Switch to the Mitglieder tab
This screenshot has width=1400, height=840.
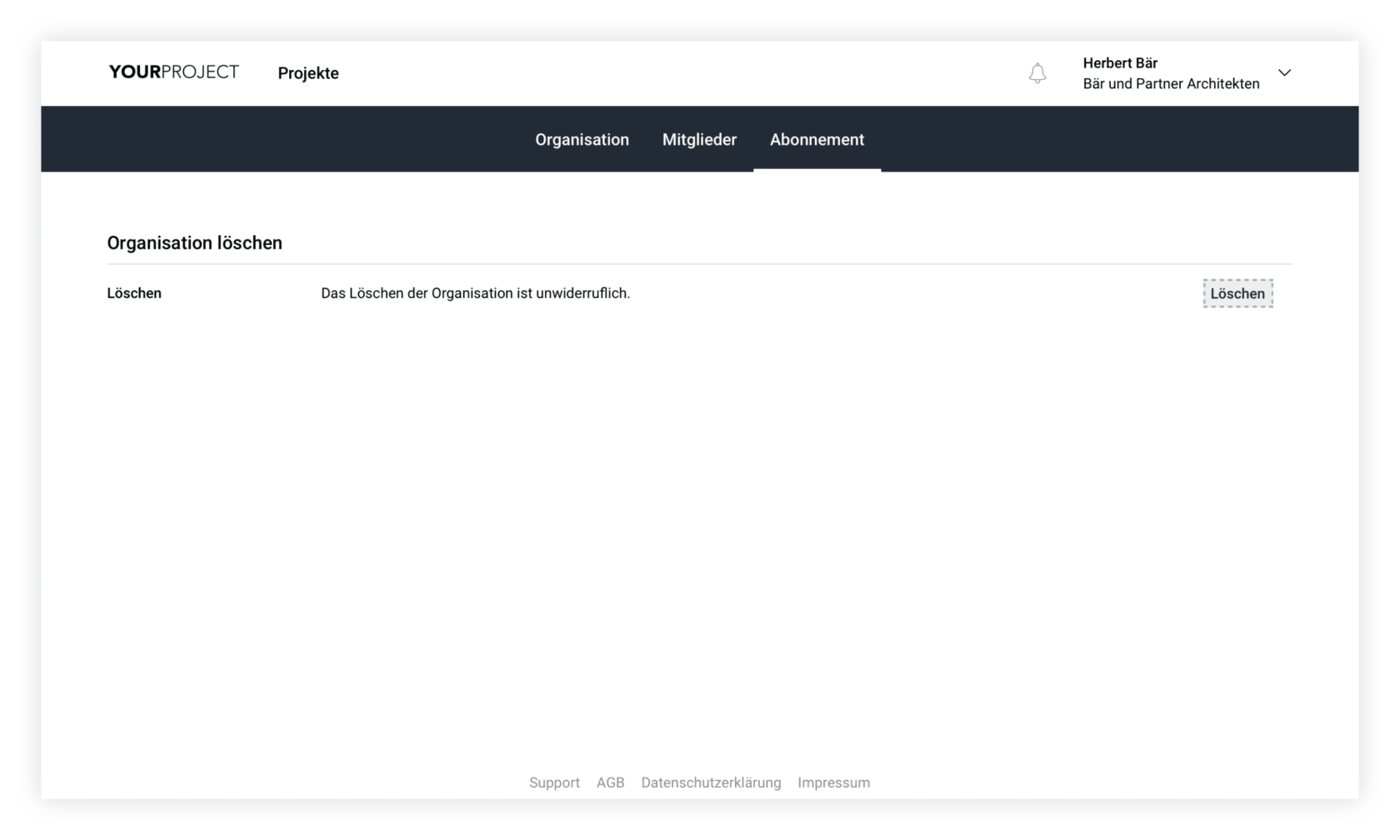point(699,139)
